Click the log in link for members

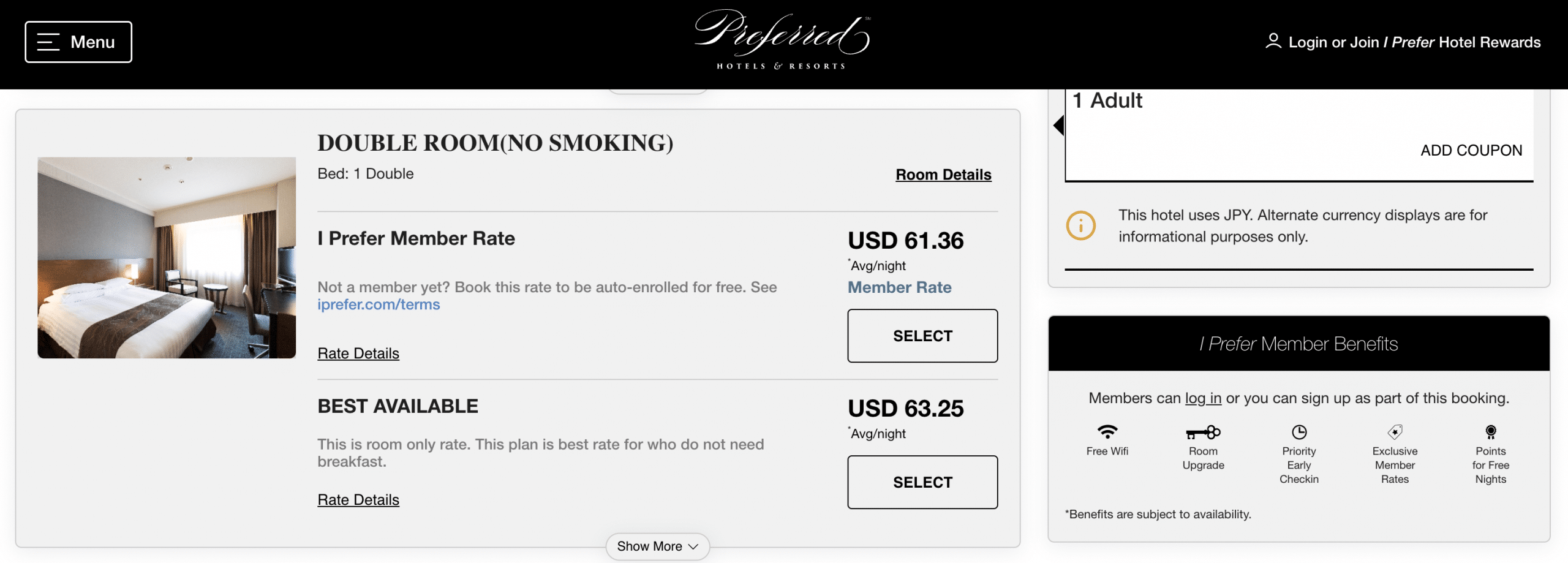tap(1203, 398)
